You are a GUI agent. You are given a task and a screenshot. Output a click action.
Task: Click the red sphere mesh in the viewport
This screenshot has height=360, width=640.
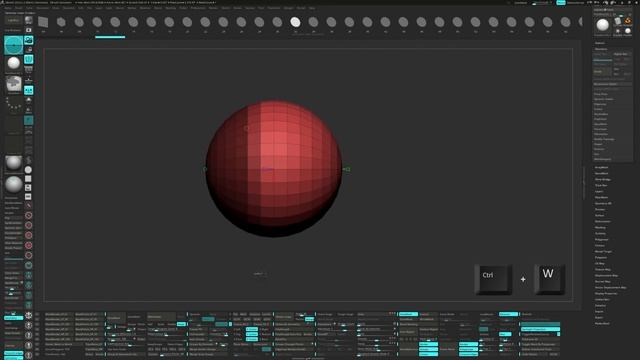[x=274, y=169]
